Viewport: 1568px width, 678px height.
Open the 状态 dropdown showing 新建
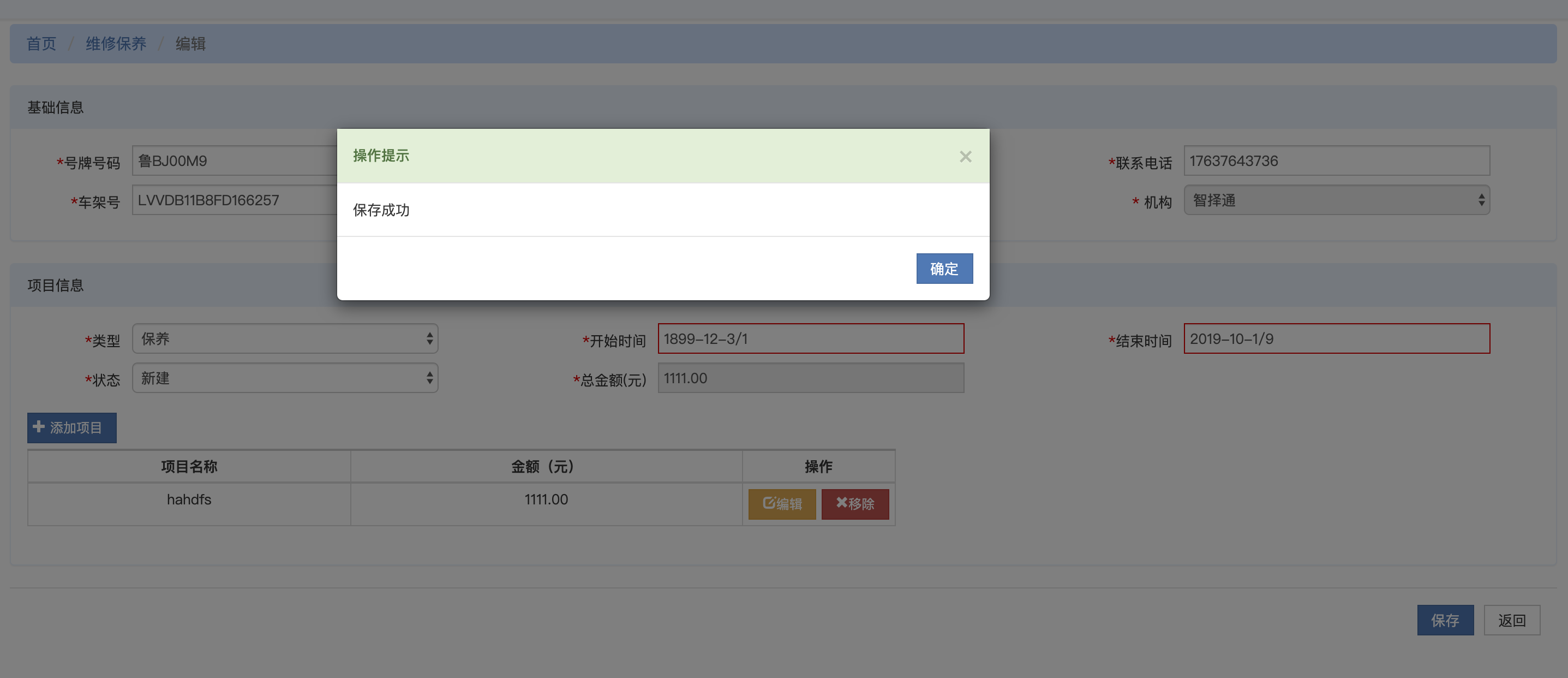pos(285,378)
